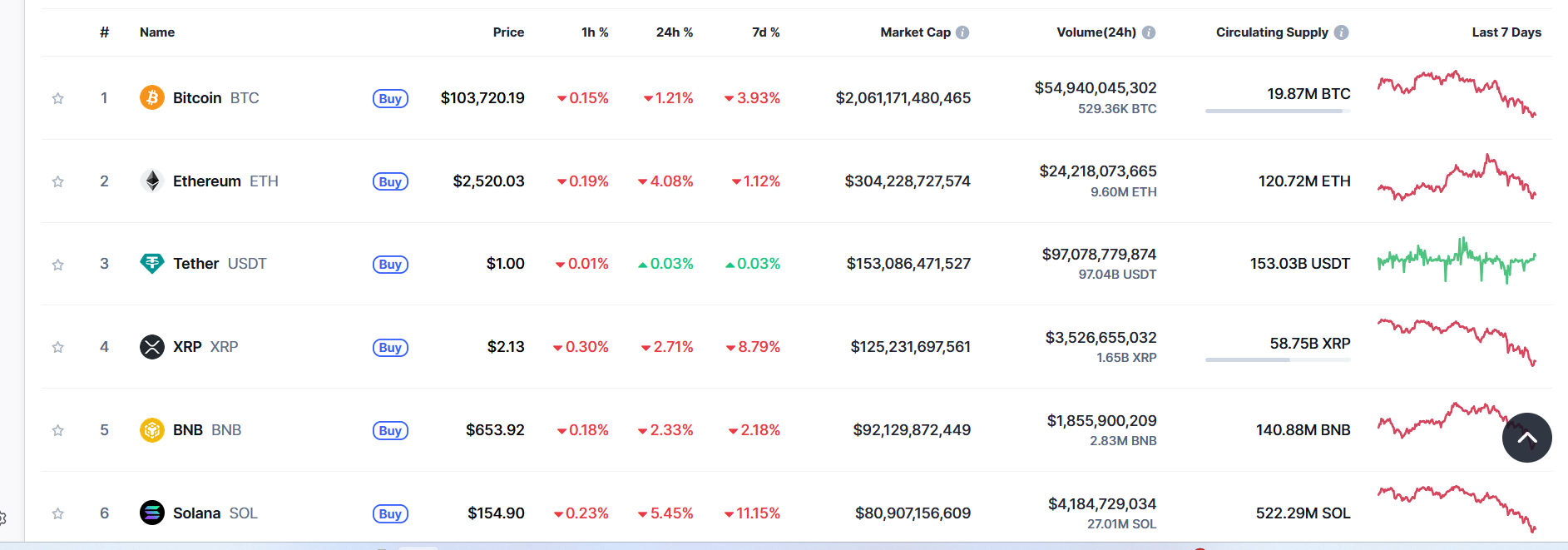The width and height of the screenshot is (1568, 550).
Task: Click the Tether logo icon
Action: [x=152, y=264]
